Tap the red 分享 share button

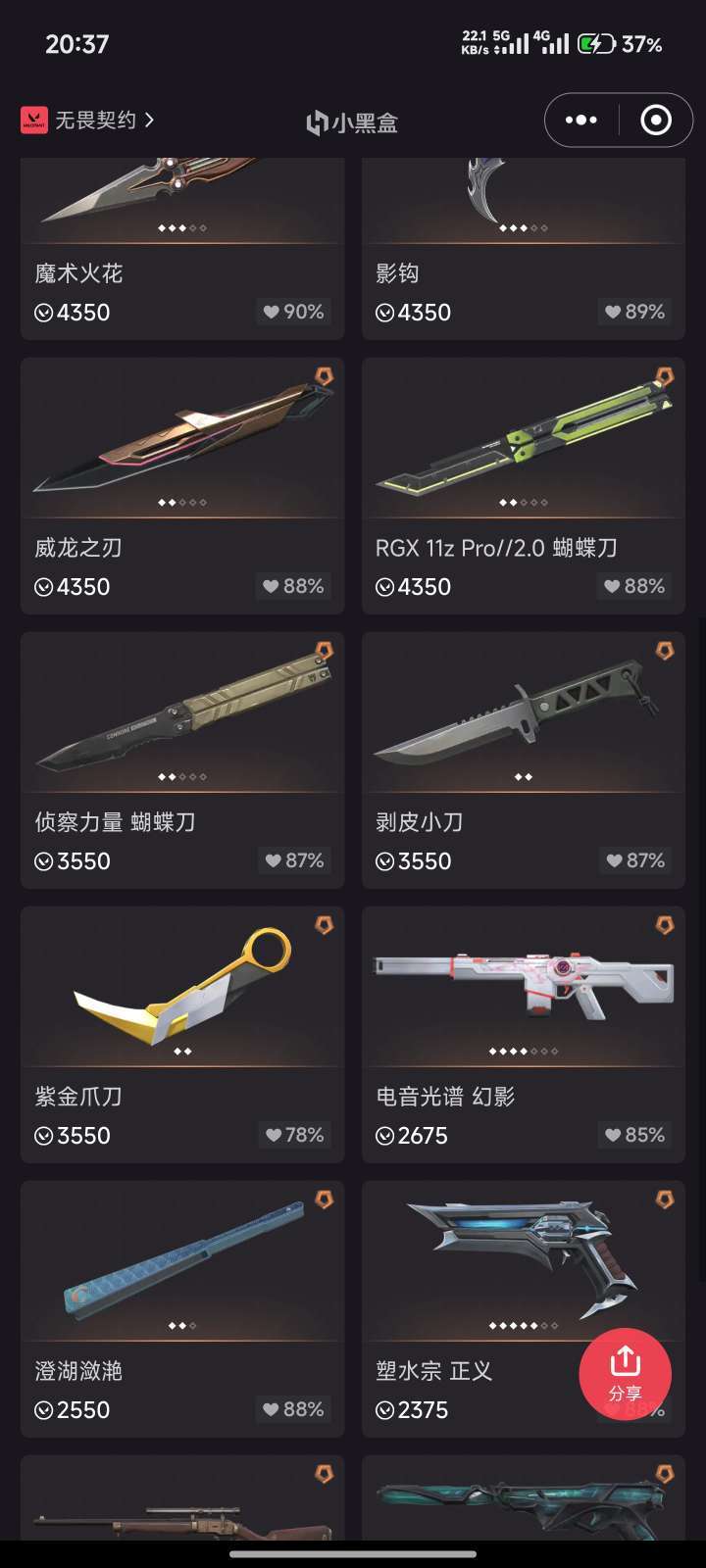(625, 1374)
